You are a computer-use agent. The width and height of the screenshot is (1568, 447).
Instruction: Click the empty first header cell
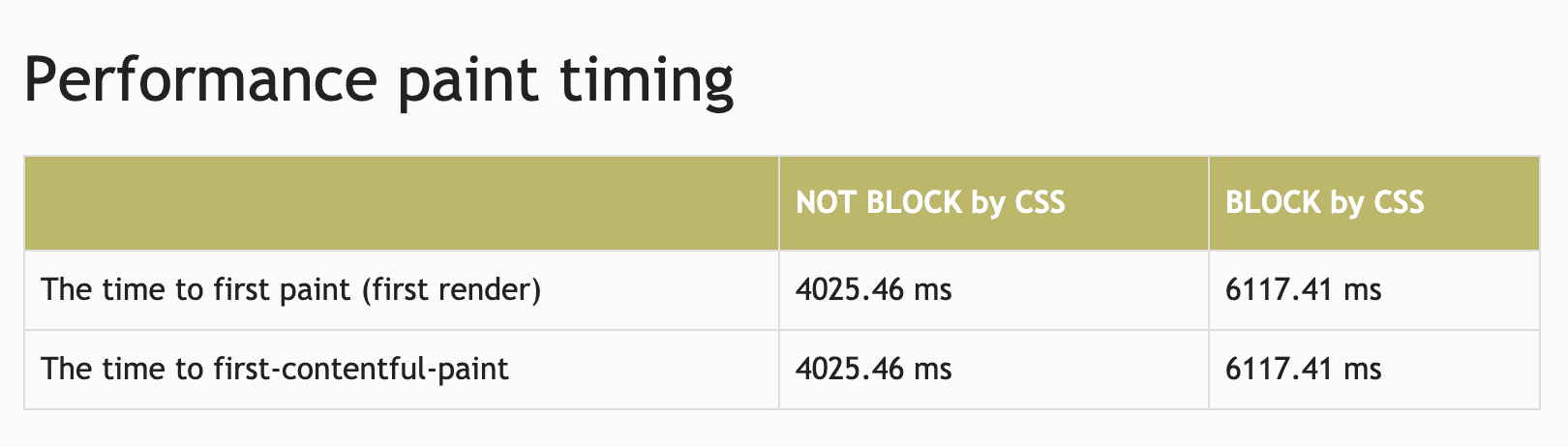coord(402,203)
